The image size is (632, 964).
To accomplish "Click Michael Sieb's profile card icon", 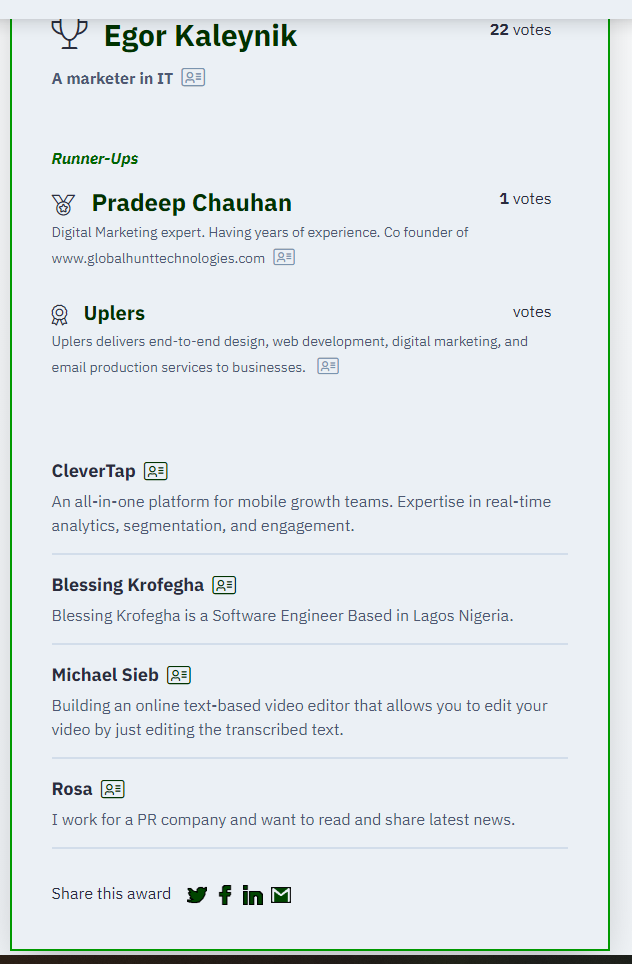I will coord(179,675).
